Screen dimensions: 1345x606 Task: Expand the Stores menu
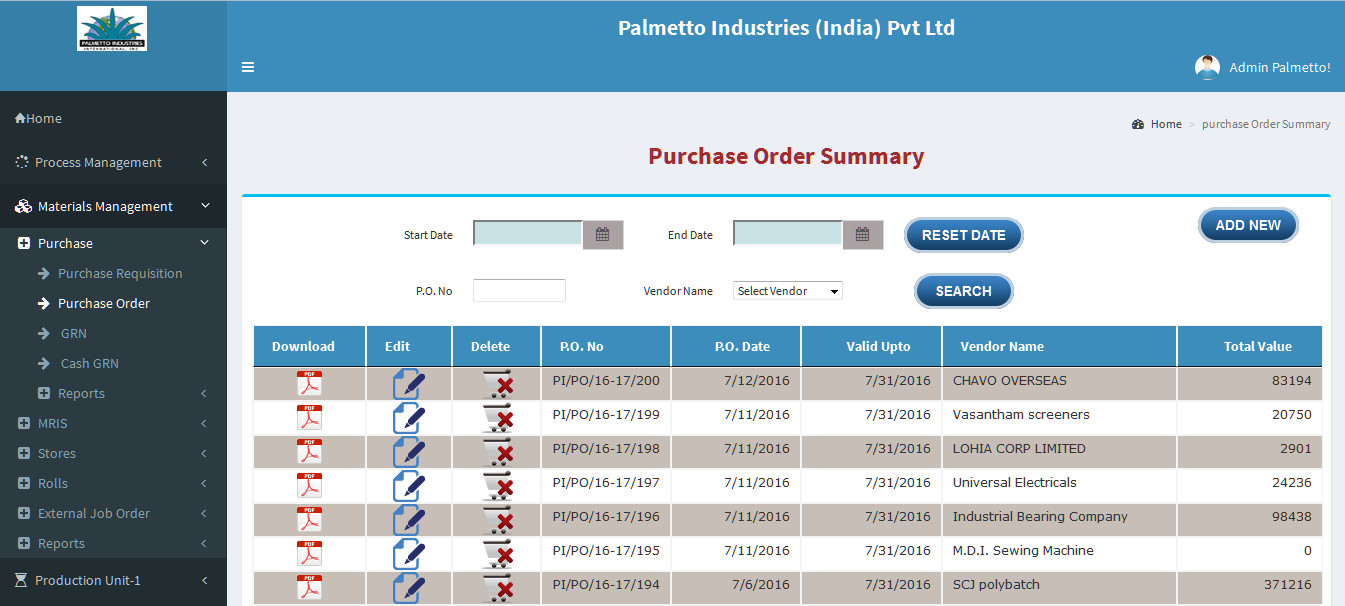pos(113,453)
